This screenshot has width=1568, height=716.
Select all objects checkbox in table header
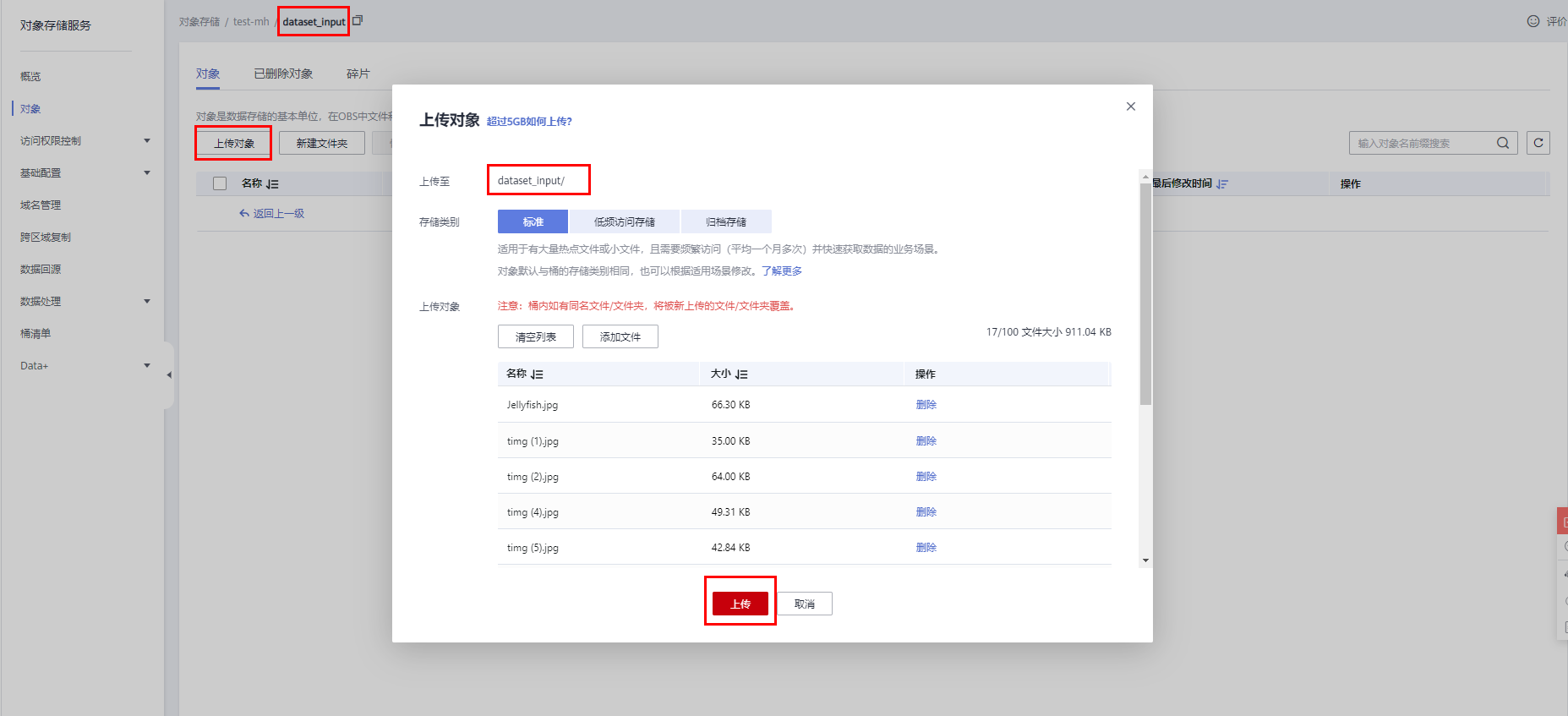[220, 183]
